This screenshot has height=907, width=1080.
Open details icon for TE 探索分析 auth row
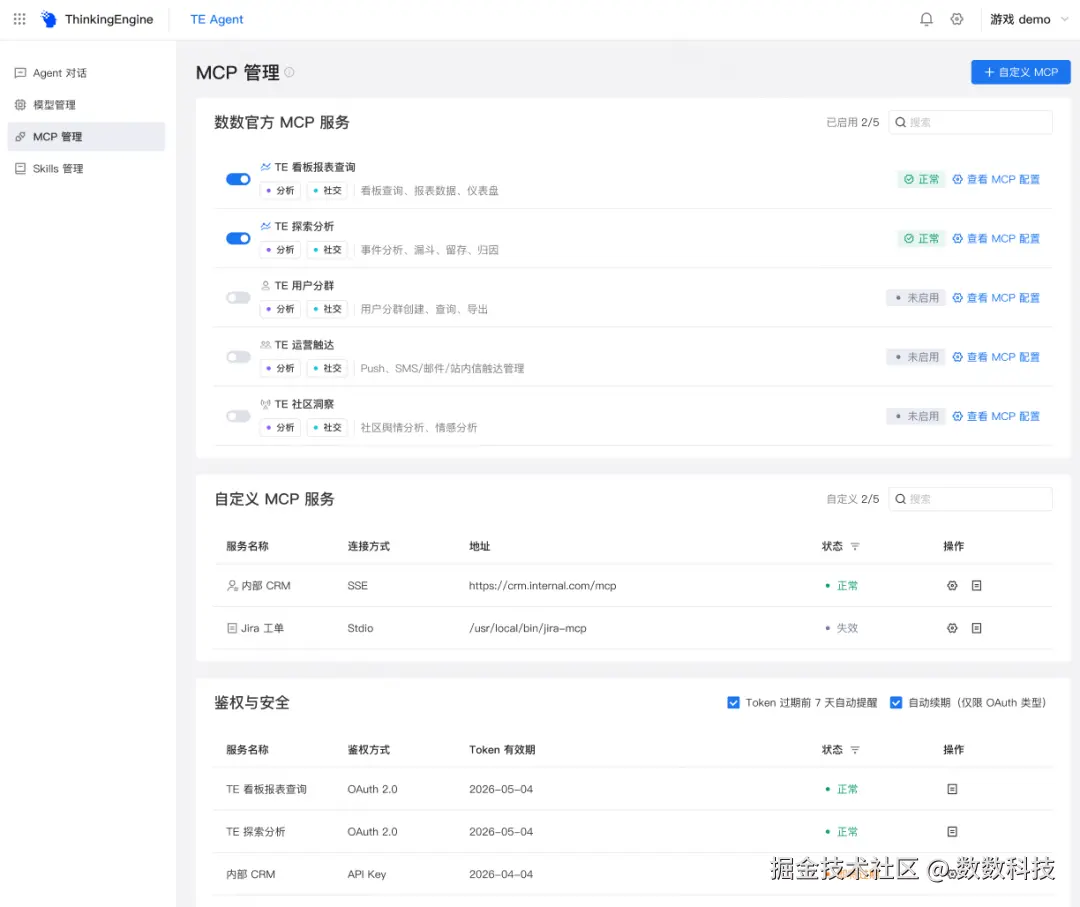(x=952, y=832)
